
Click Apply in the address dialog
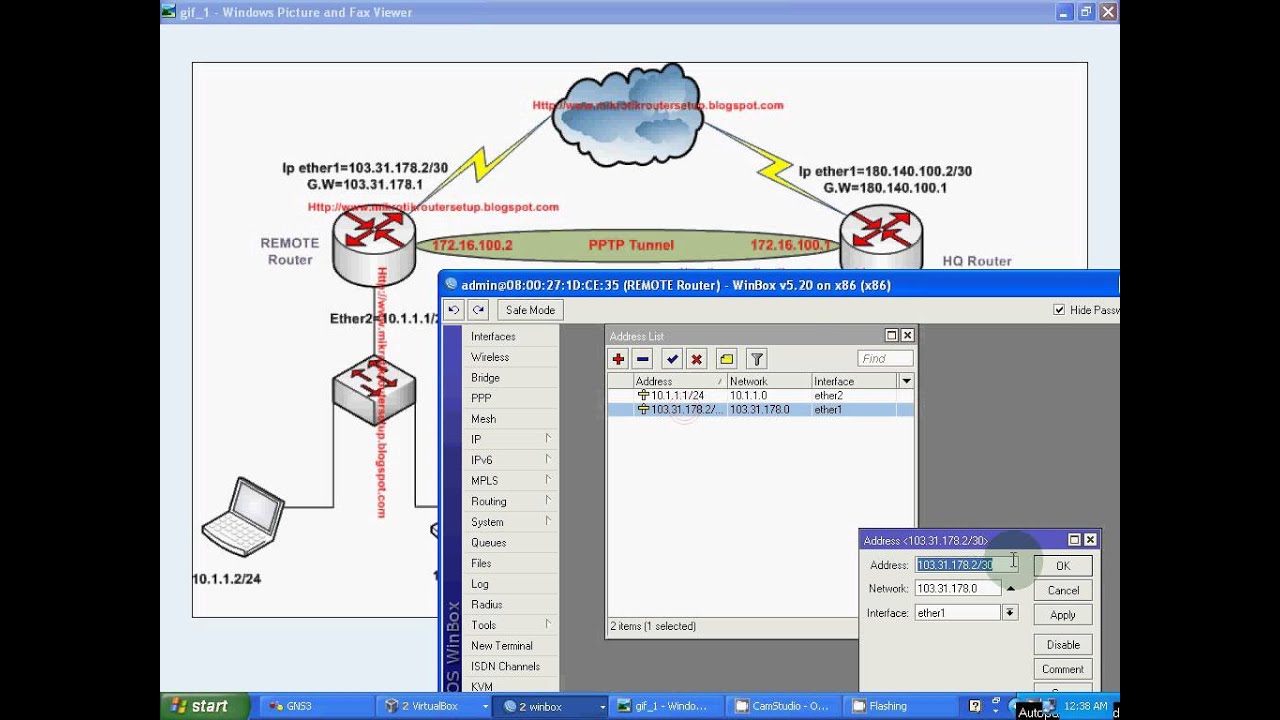pos(1063,615)
